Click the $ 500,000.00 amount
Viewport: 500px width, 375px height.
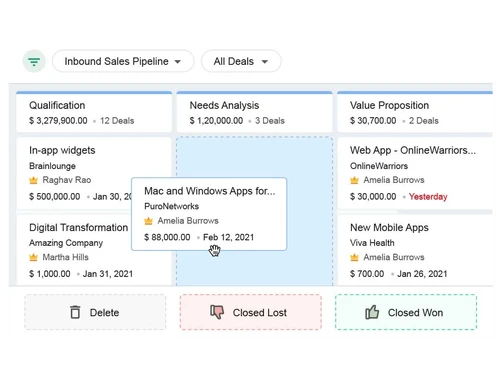54,197
